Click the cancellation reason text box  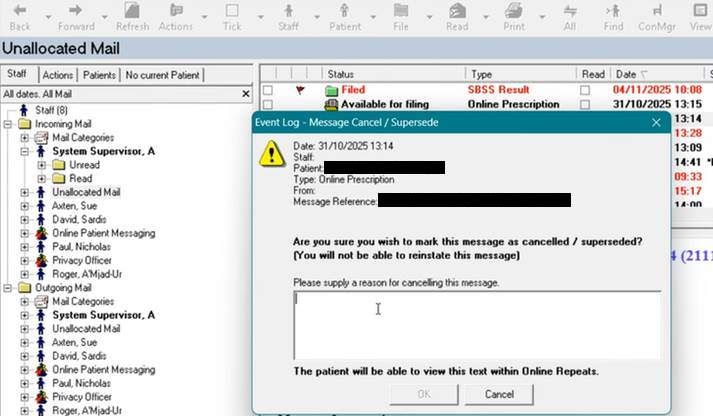click(475, 324)
